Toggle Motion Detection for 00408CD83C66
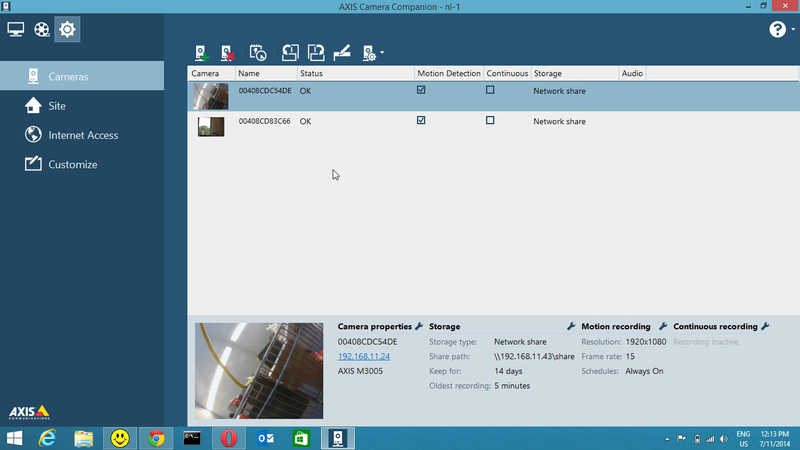The height and width of the screenshot is (450, 800). click(x=421, y=120)
